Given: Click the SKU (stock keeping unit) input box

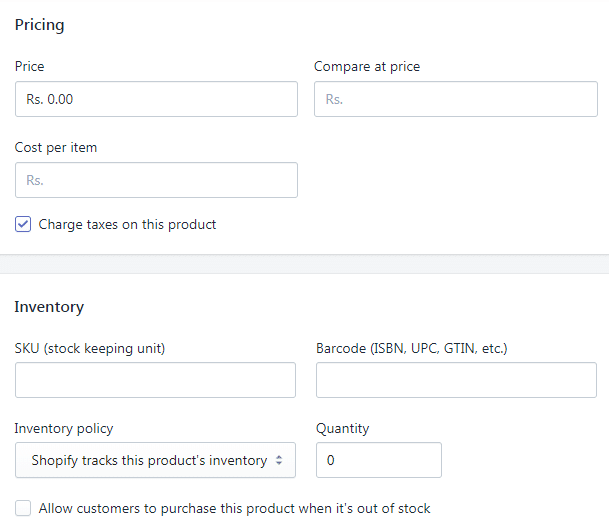Looking at the screenshot, I should [155, 380].
